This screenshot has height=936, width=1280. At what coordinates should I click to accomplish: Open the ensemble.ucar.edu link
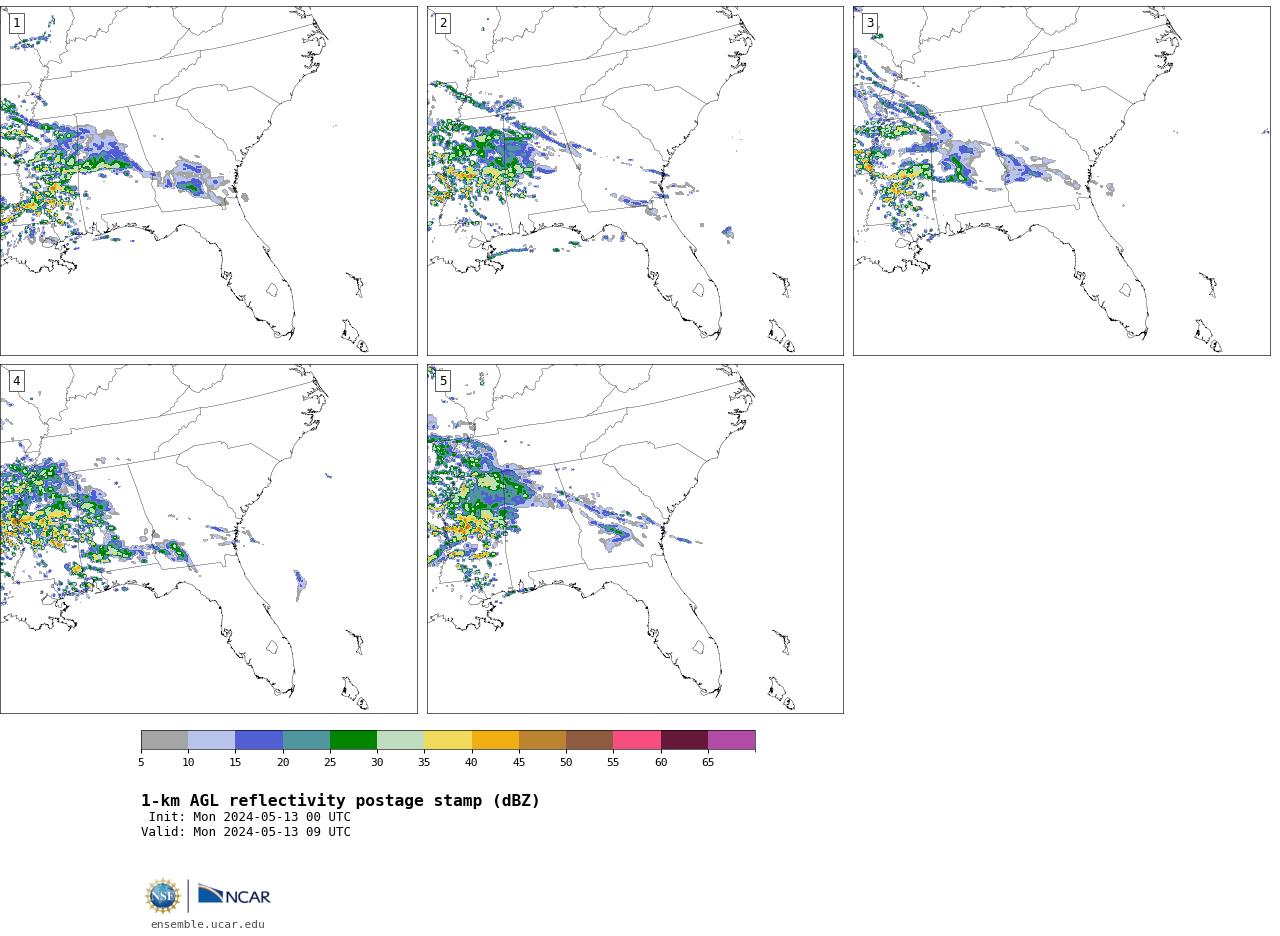(208, 925)
